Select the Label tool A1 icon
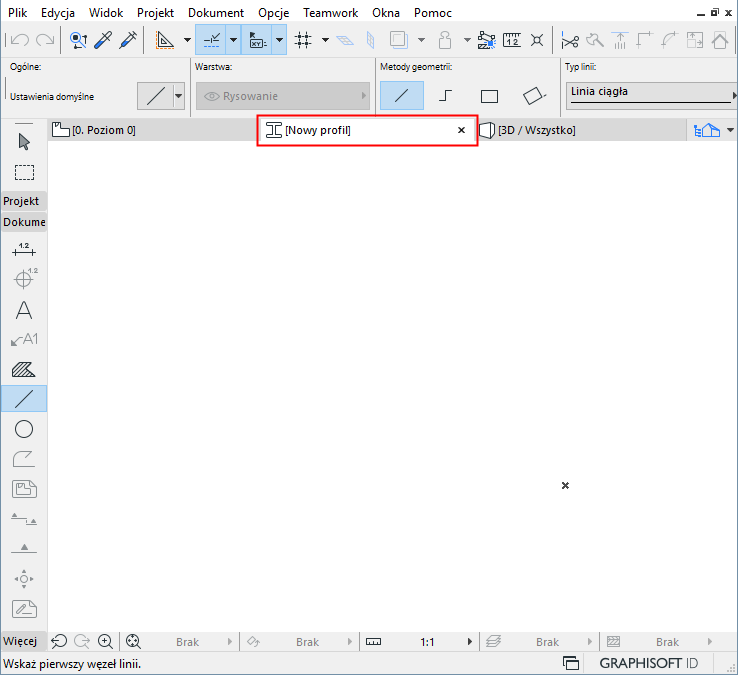738x675 pixels. [x=24, y=339]
